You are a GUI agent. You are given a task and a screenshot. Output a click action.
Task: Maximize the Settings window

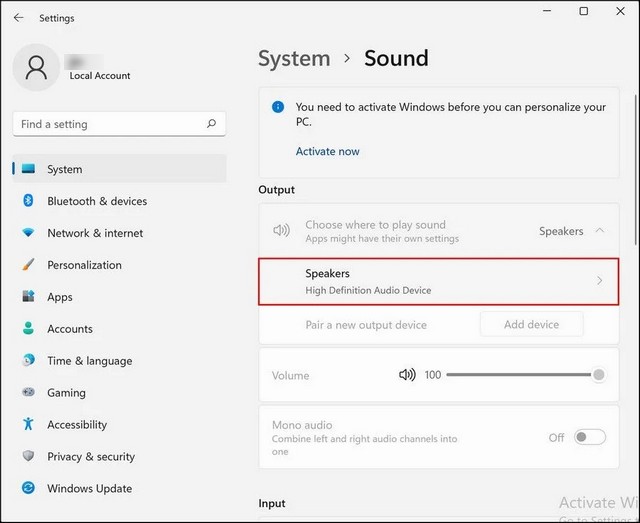pos(584,11)
